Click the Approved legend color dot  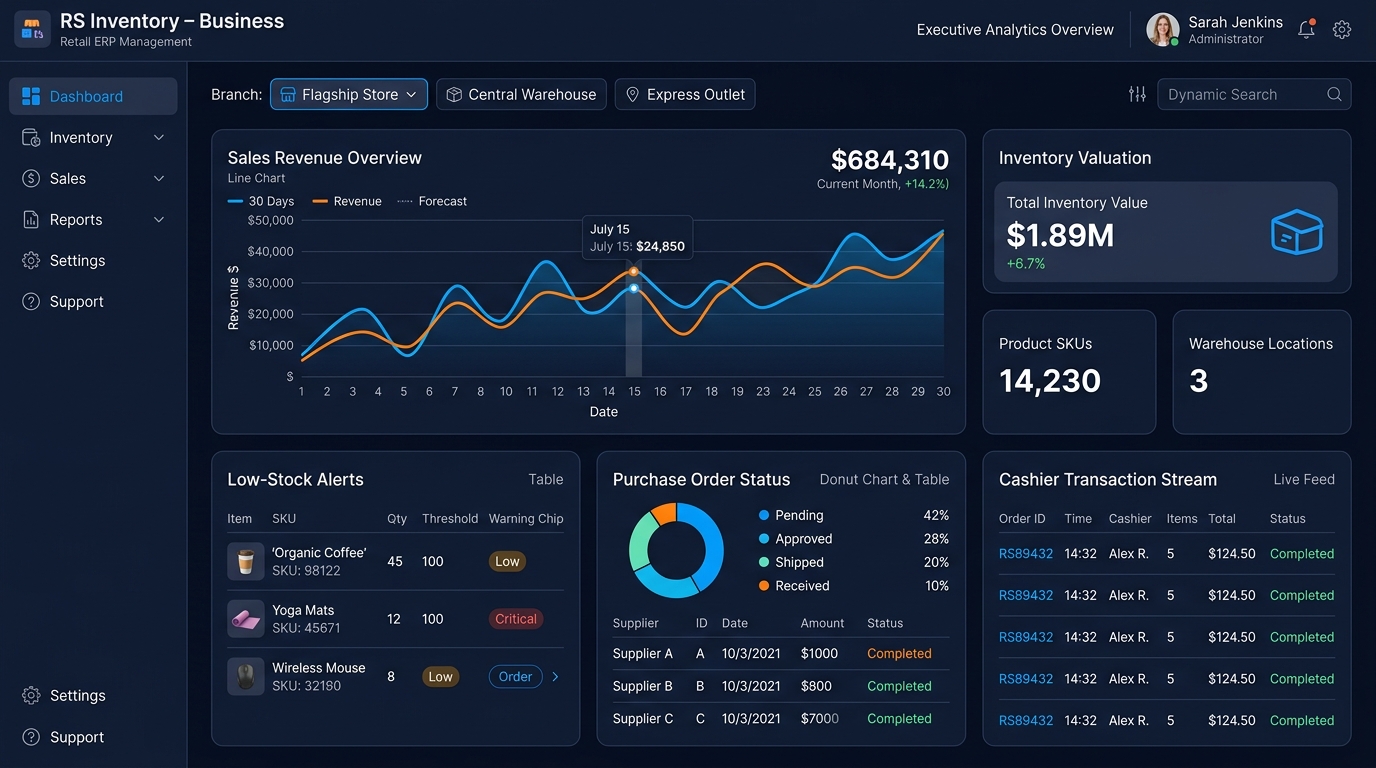coord(764,539)
